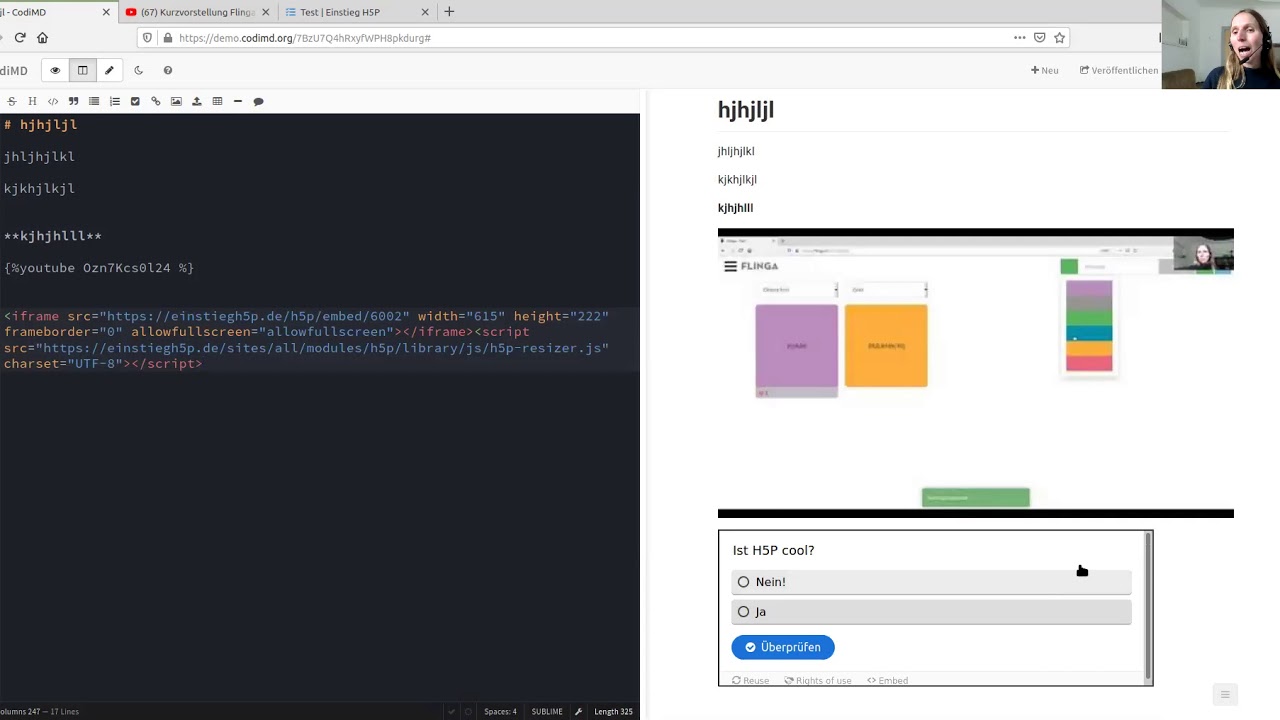Image resolution: width=1280 pixels, height=720 pixels.
Task: Open the Spaces: 4 indentation selector
Action: [x=500, y=712]
